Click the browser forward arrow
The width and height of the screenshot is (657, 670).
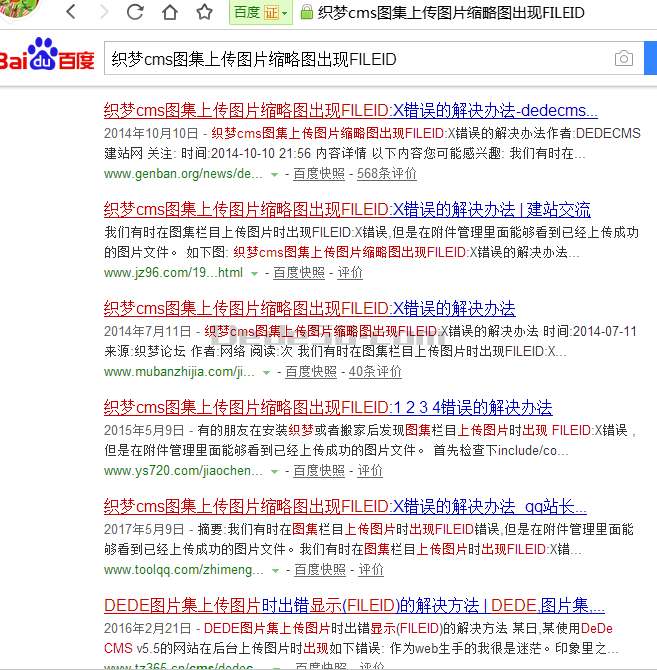pos(104,12)
